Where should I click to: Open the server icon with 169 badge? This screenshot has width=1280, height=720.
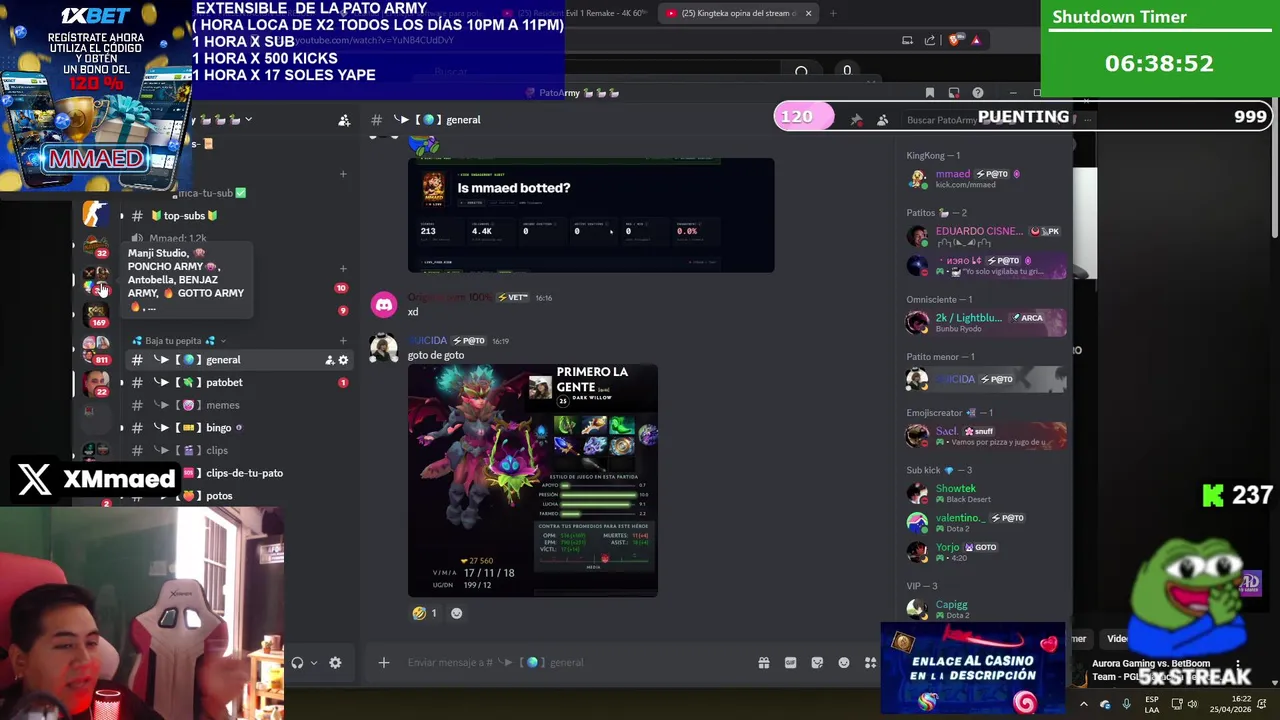(x=97, y=316)
